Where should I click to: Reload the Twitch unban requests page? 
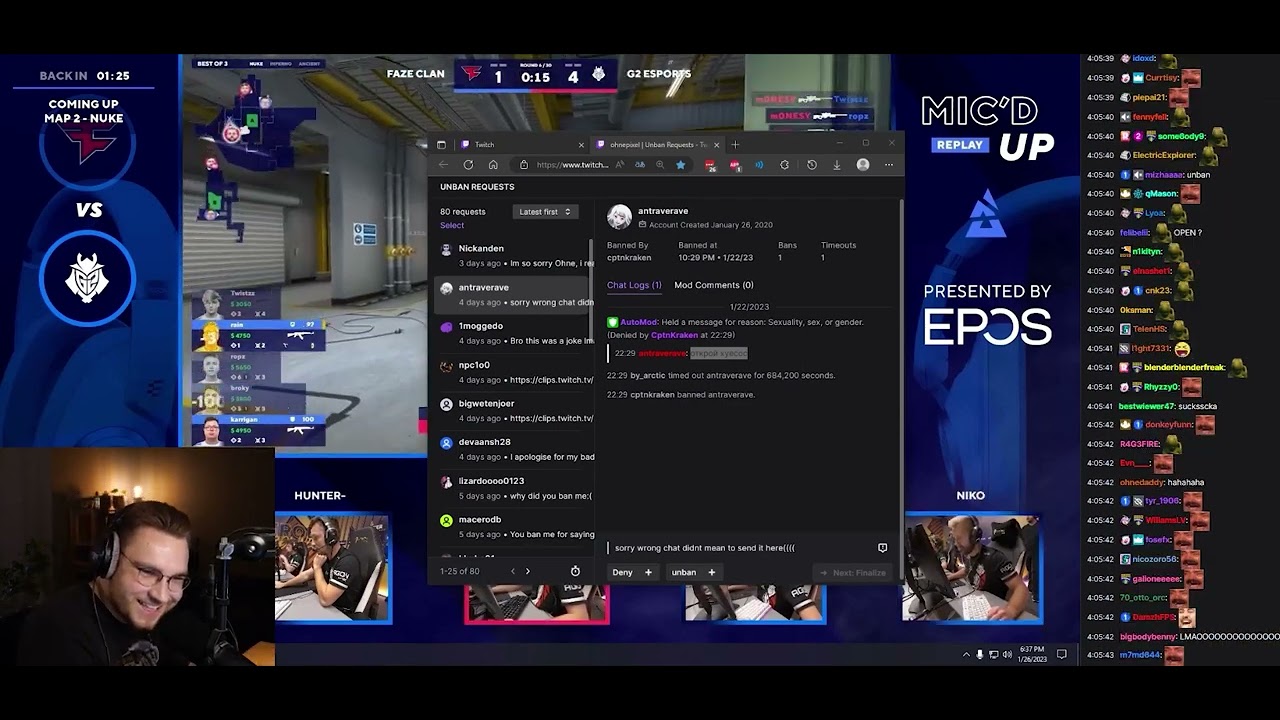468,165
